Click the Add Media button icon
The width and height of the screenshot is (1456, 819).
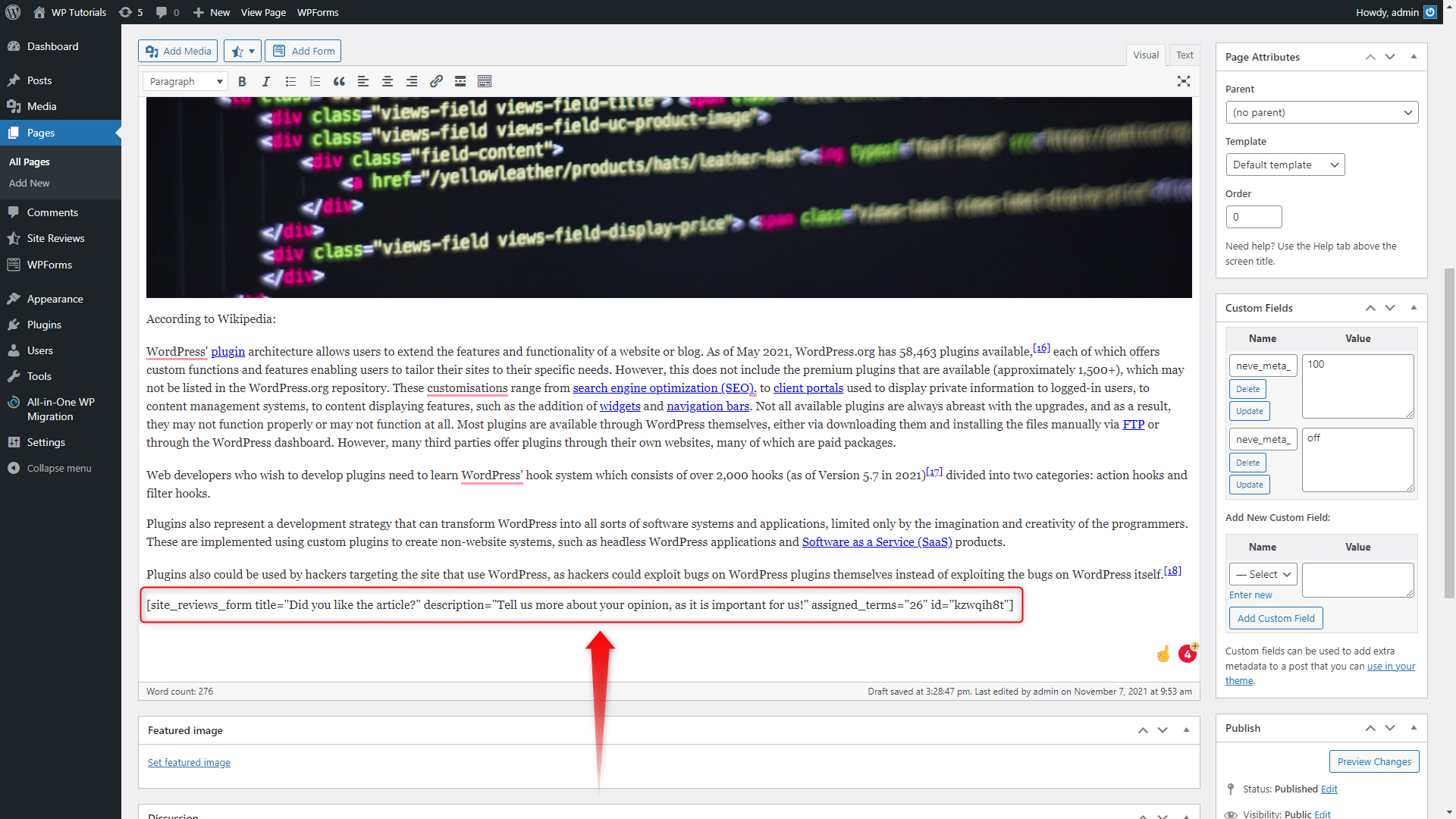coord(152,51)
